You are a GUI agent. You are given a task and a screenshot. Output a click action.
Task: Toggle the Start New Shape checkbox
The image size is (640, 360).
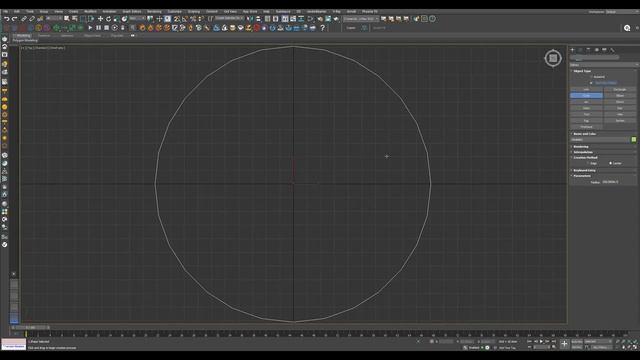[x=591, y=83]
